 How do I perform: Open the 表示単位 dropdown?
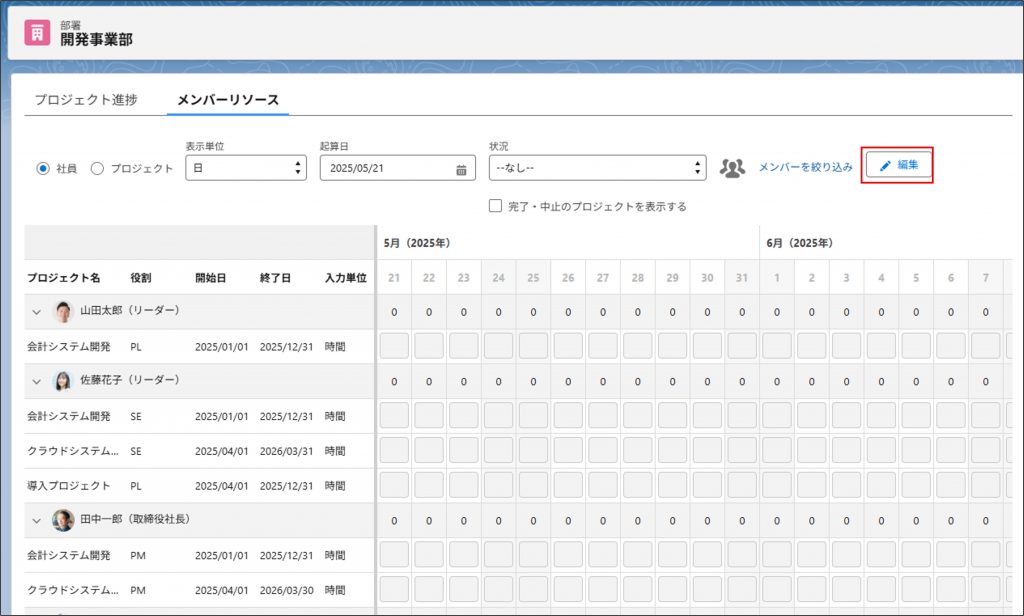pos(246,168)
